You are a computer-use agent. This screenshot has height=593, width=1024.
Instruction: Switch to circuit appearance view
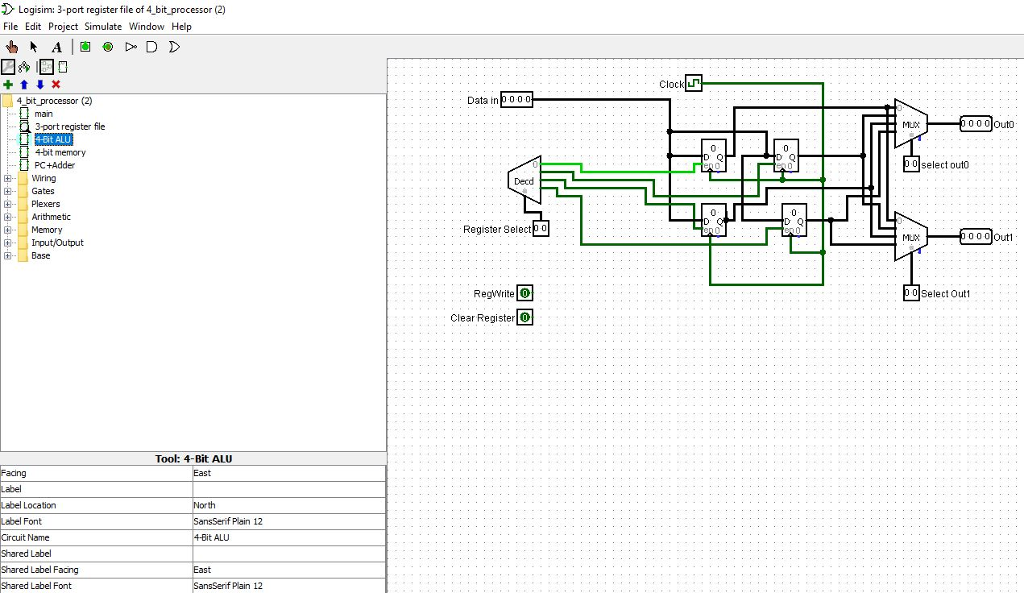point(63,67)
